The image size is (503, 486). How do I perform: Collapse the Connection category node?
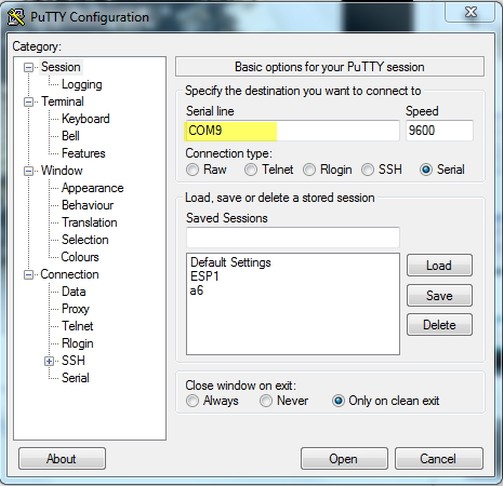coord(29,275)
